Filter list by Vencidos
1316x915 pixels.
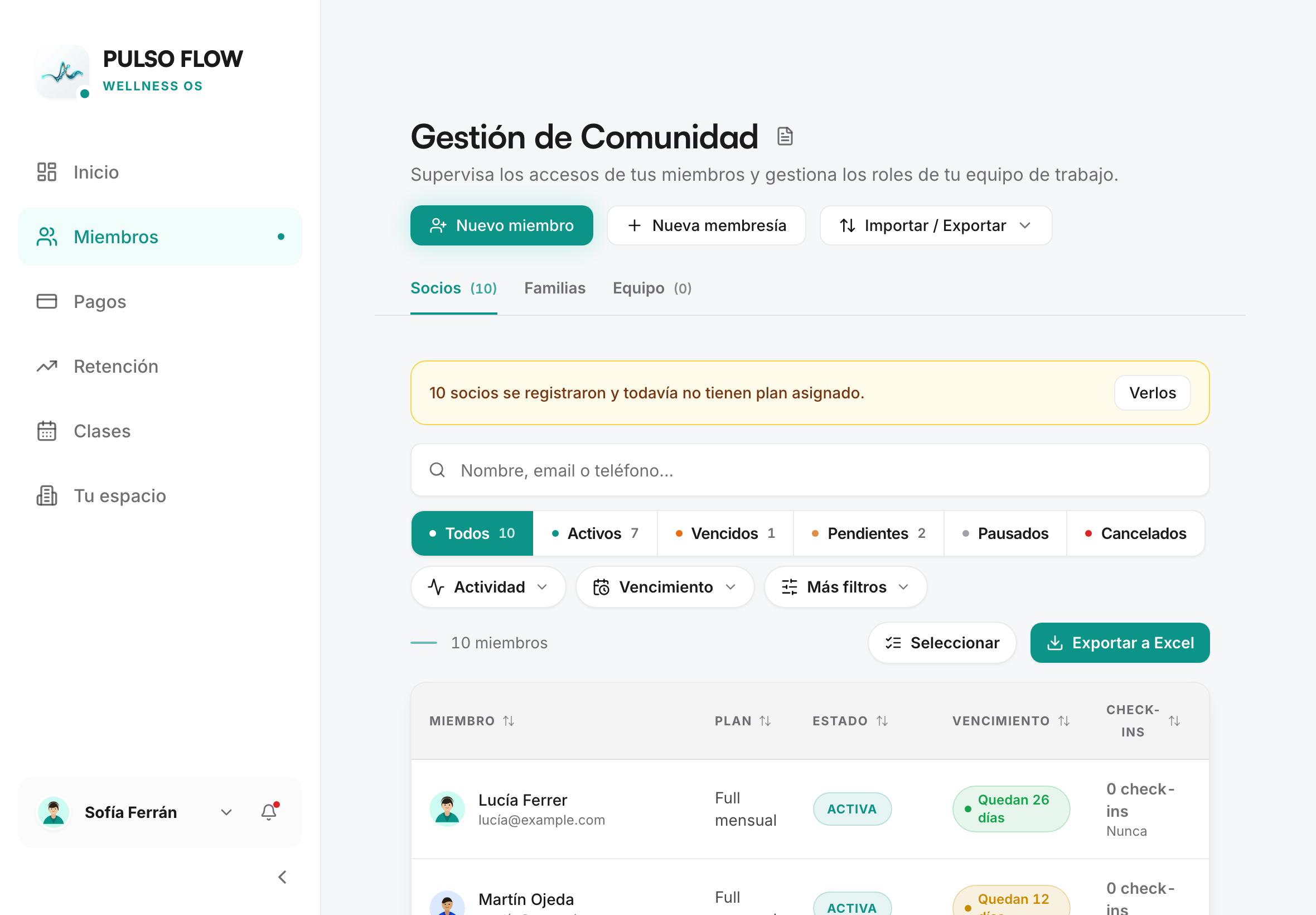725,533
